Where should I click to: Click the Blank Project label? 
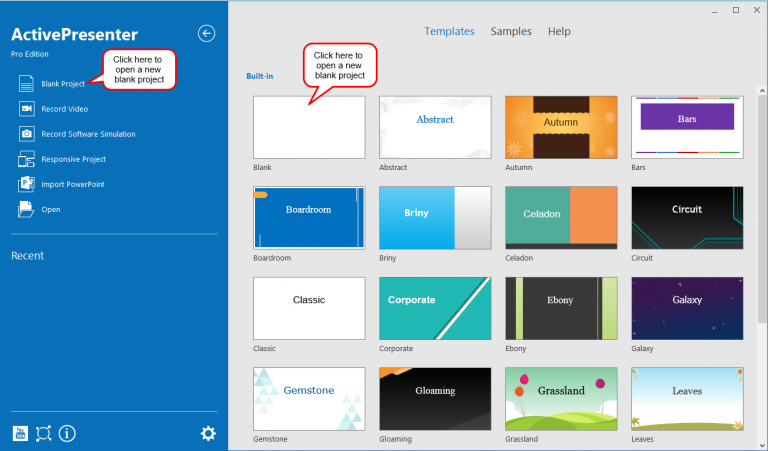(x=63, y=84)
